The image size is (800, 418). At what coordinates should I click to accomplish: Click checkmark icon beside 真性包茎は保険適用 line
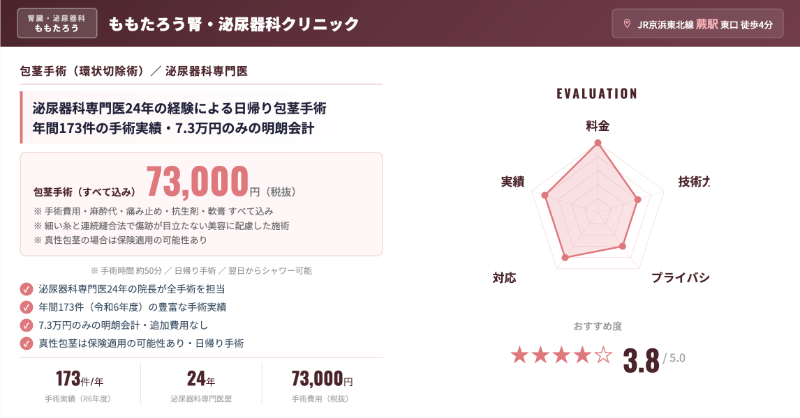(x=27, y=343)
